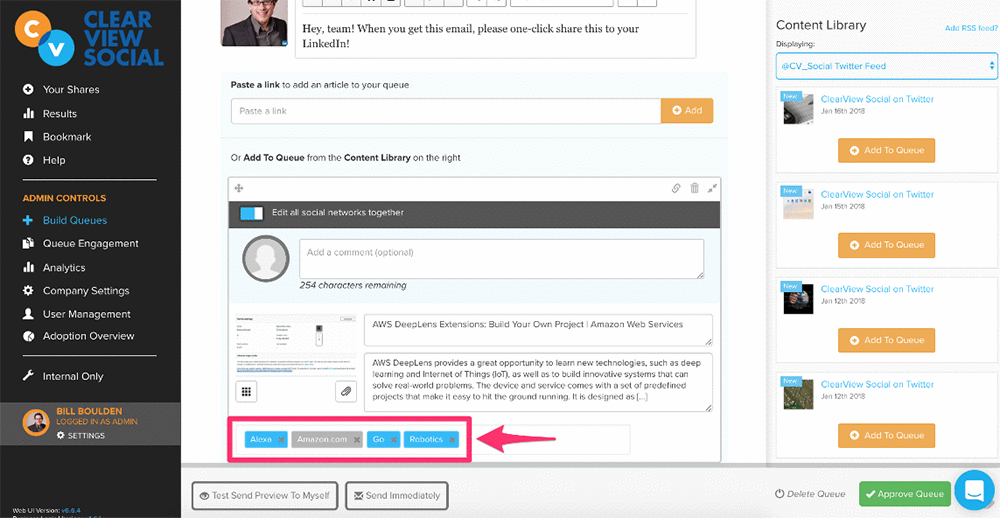Click the Add a comment field

pos(502,259)
